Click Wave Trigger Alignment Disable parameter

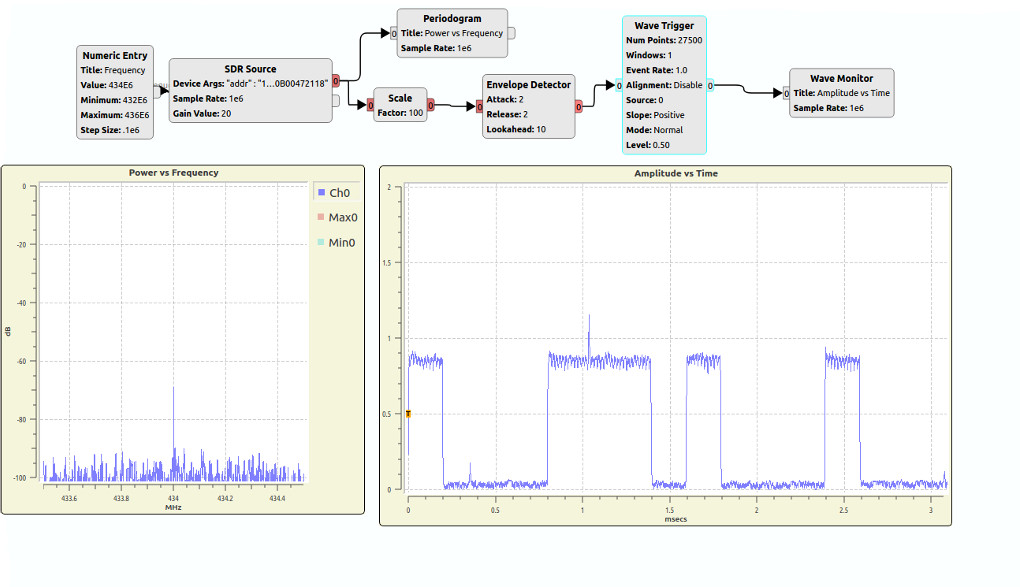coord(664,85)
